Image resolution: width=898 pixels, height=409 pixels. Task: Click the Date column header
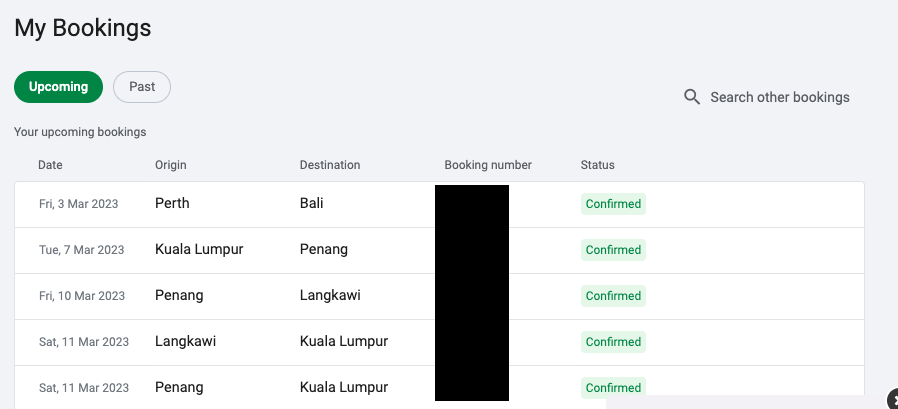pos(50,165)
